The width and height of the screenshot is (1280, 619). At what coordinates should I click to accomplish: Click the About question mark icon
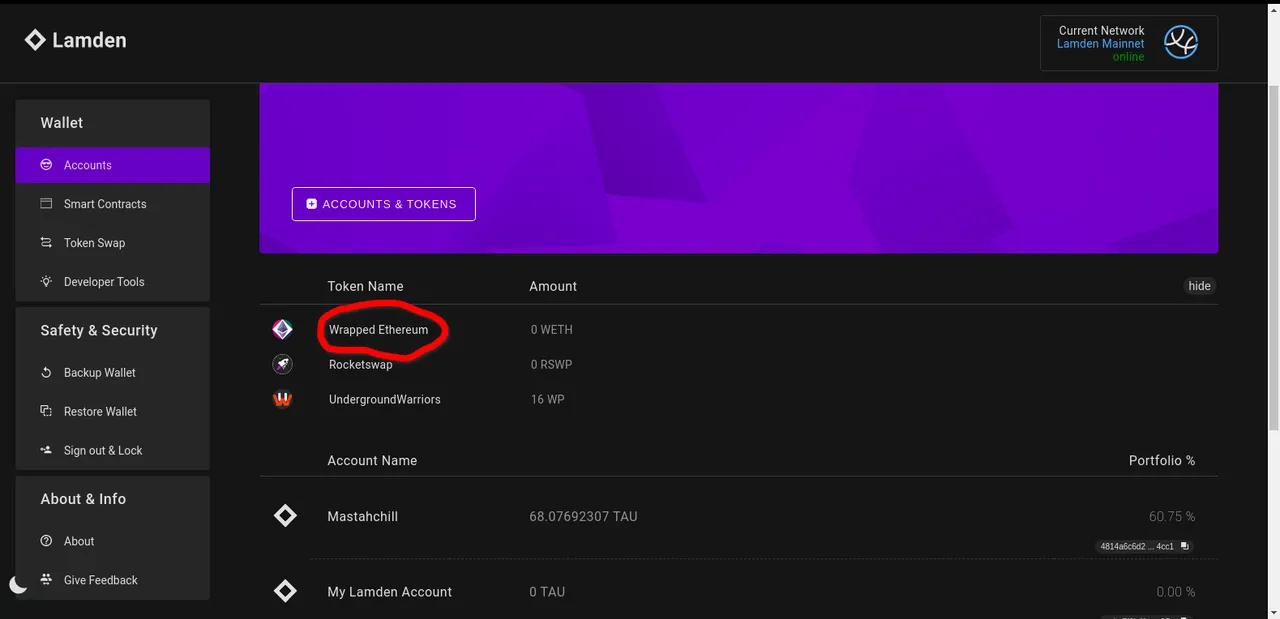click(46, 542)
